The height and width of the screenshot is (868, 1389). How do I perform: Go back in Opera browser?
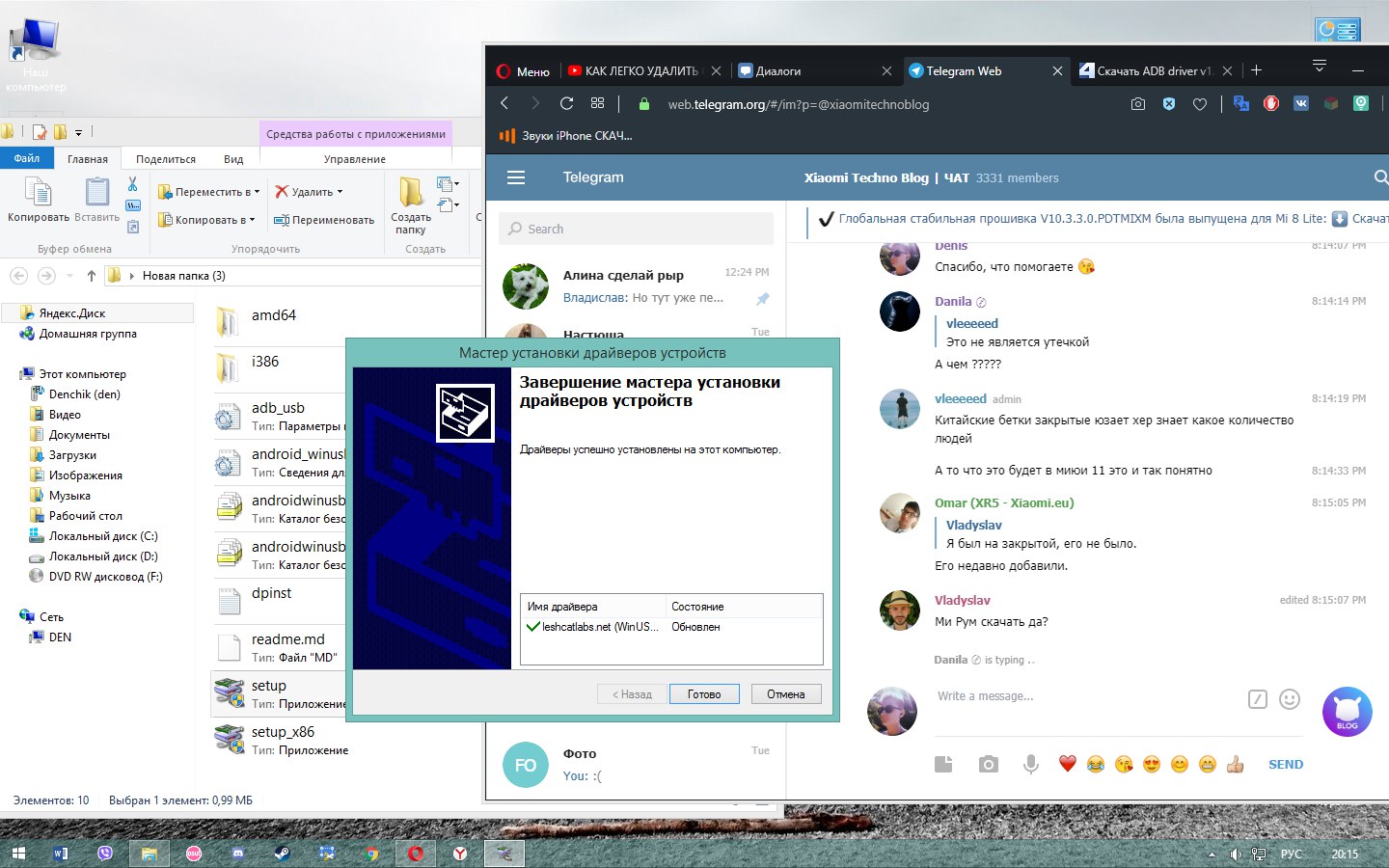tap(504, 103)
